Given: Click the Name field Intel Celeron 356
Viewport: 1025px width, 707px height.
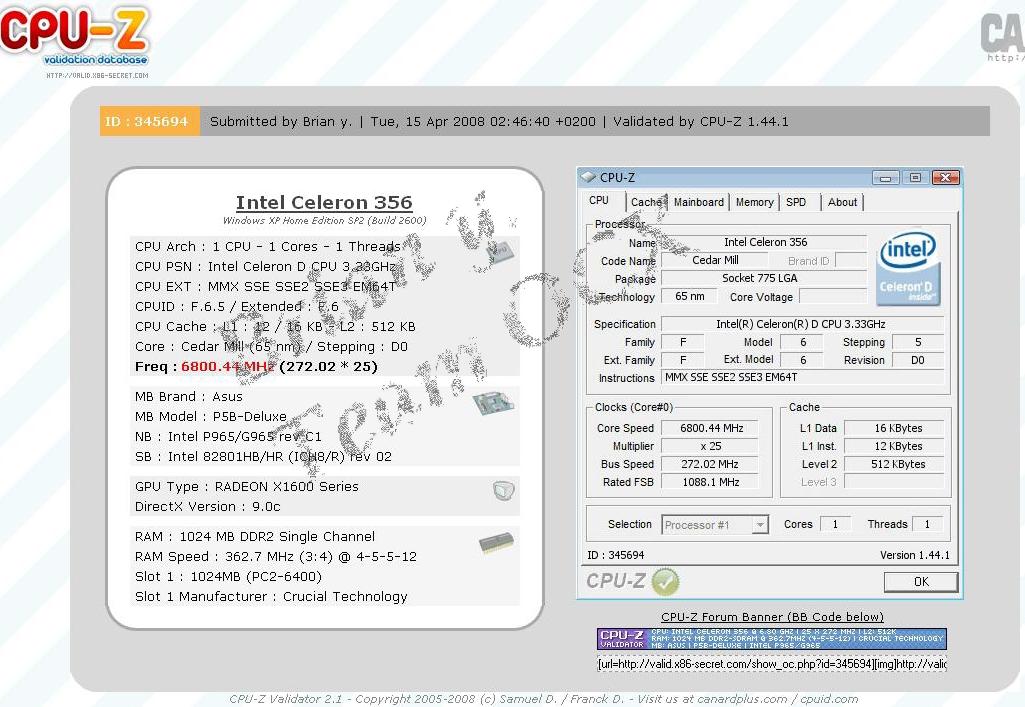Looking at the screenshot, I should 764,242.
